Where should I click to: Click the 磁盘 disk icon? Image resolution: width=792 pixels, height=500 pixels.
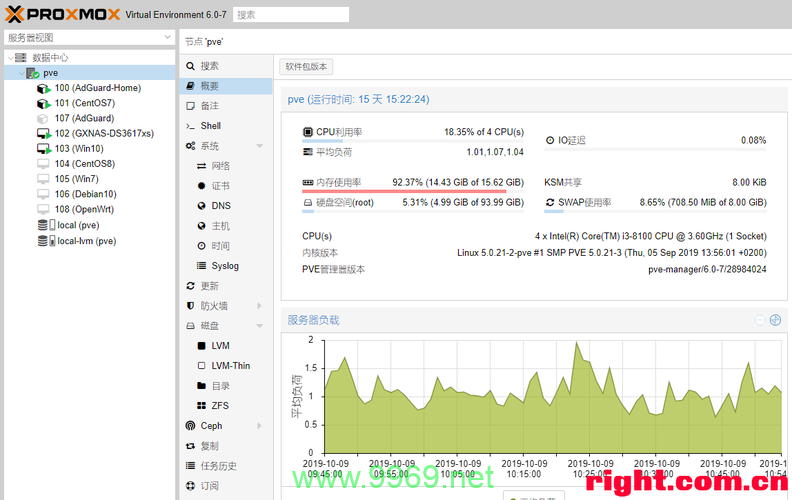190,326
